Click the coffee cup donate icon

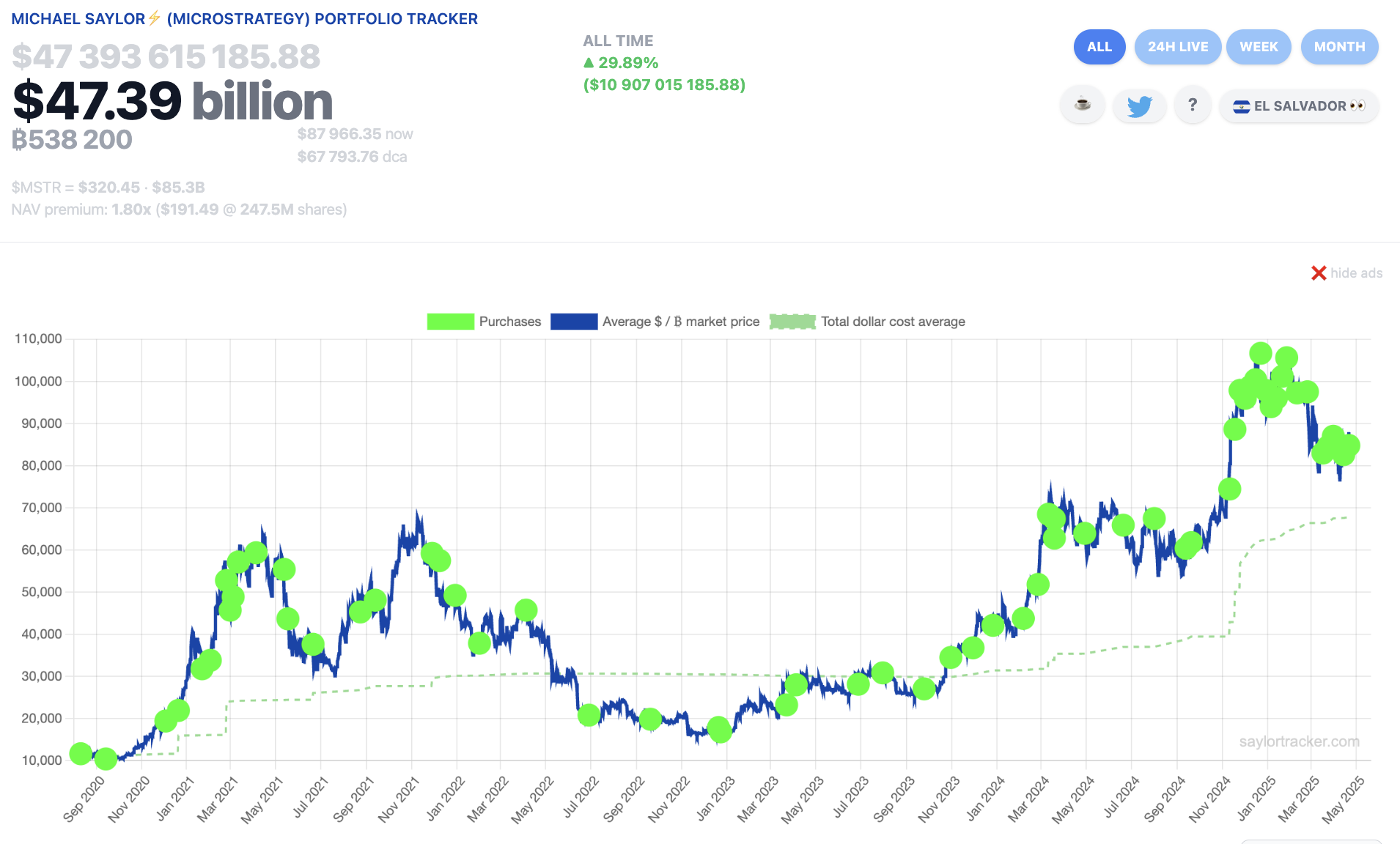[x=1082, y=105]
